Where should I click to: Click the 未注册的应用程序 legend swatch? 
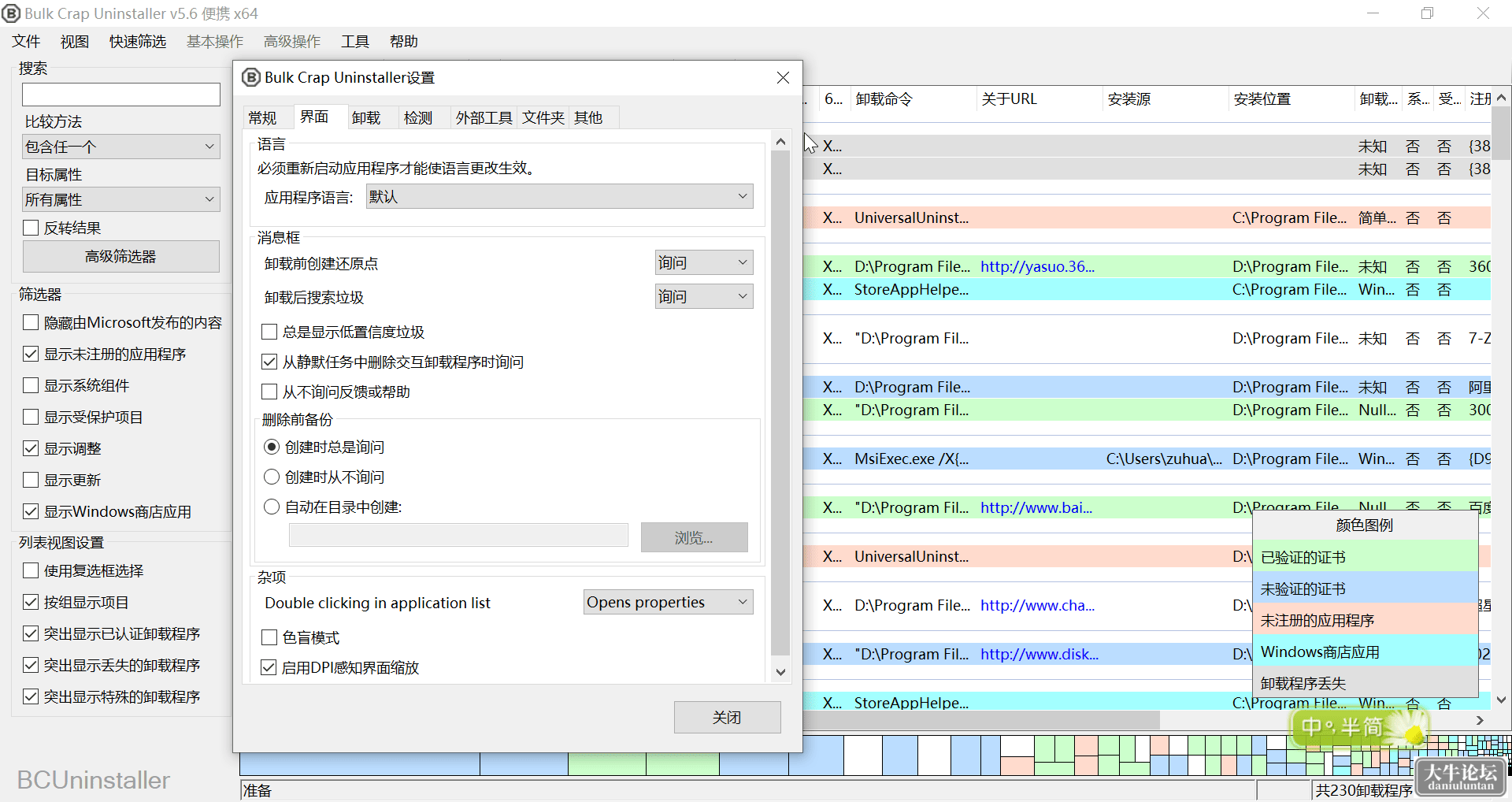(x=1365, y=620)
